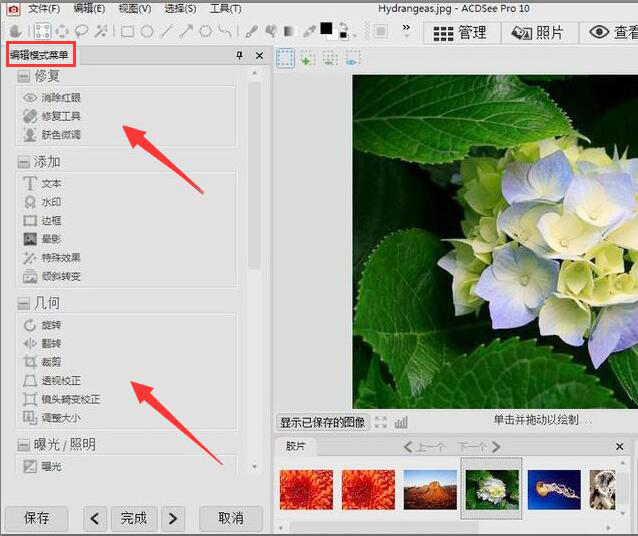Open the 透视校正 perspective correction tool

[52, 381]
